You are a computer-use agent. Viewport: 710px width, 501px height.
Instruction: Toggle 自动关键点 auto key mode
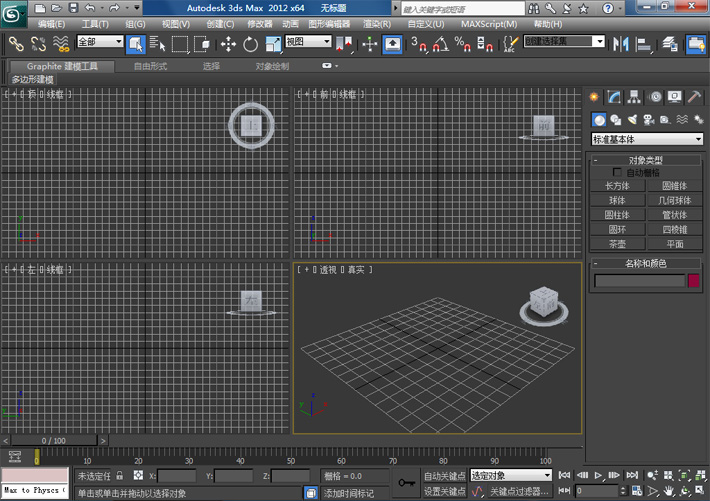click(444, 476)
